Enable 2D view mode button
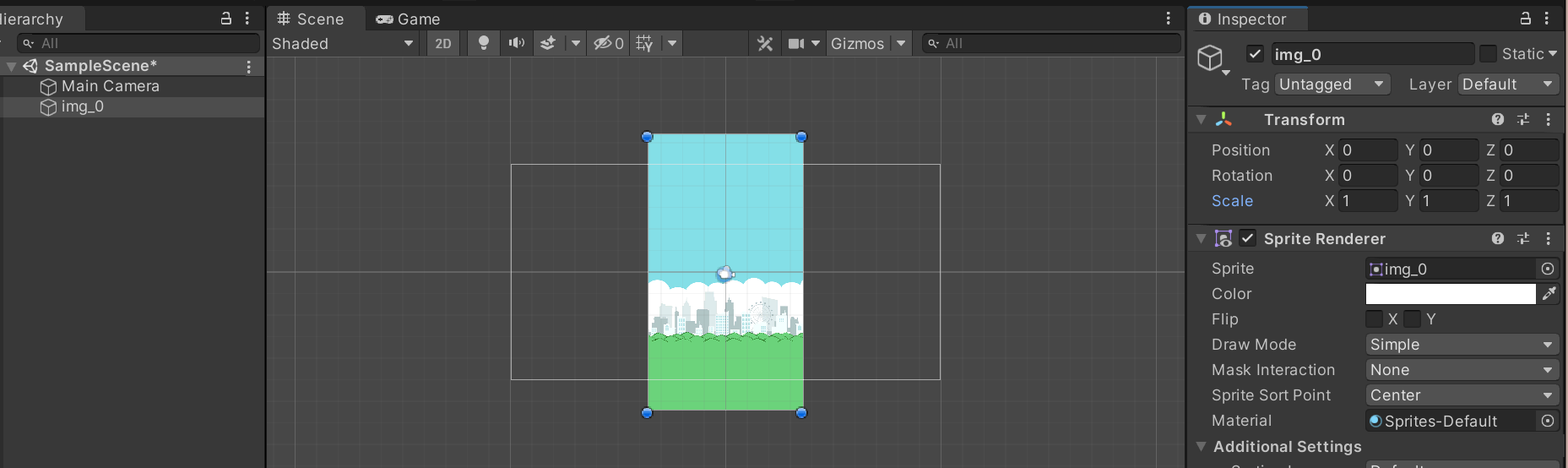 (443, 43)
